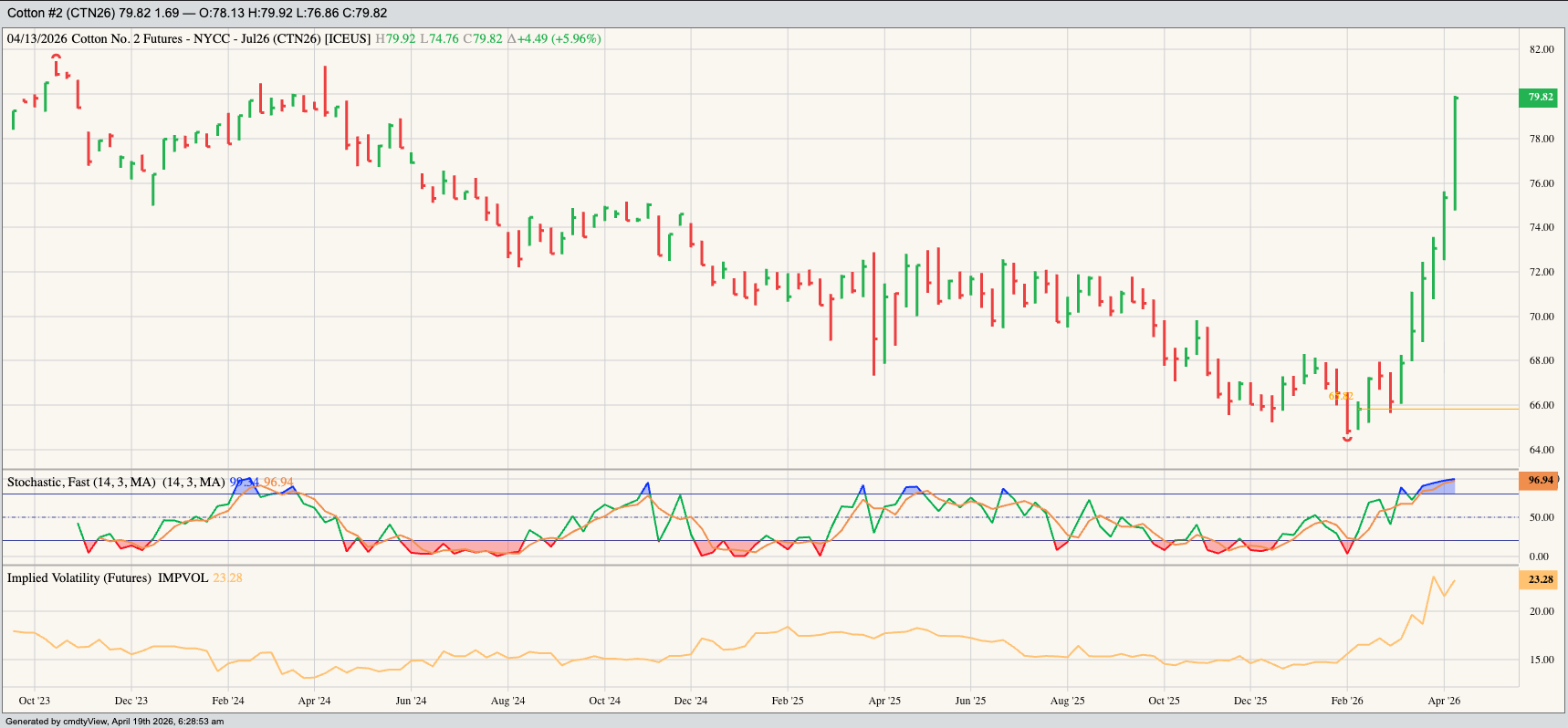This screenshot has height=728, width=1568.
Task: Click the red low-marker arc under Feb '26
Action: click(1347, 440)
